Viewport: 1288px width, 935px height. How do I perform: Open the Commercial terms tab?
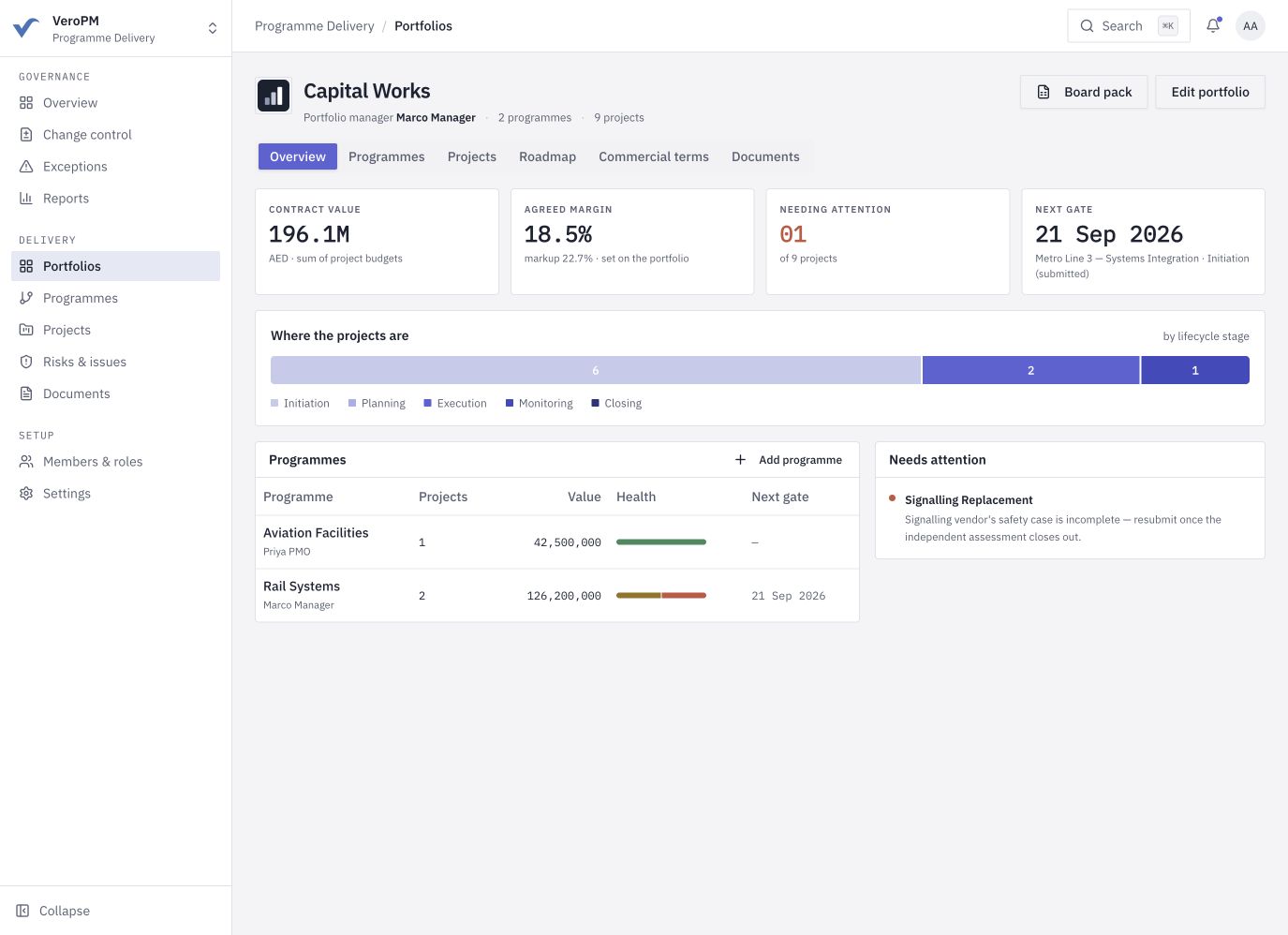pyautogui.click(x=654, y=156)
